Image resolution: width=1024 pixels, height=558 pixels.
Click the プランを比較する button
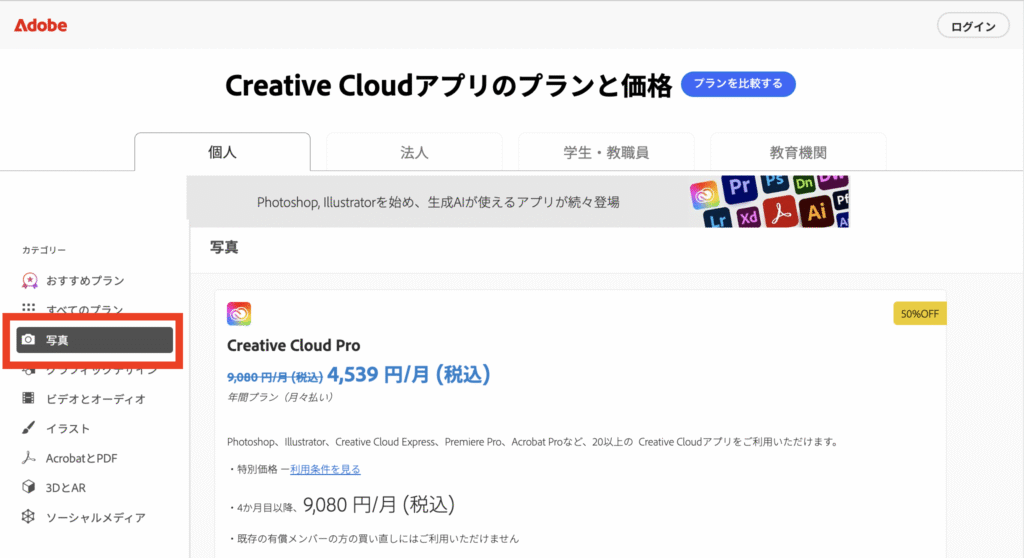[x=738, y=84]
